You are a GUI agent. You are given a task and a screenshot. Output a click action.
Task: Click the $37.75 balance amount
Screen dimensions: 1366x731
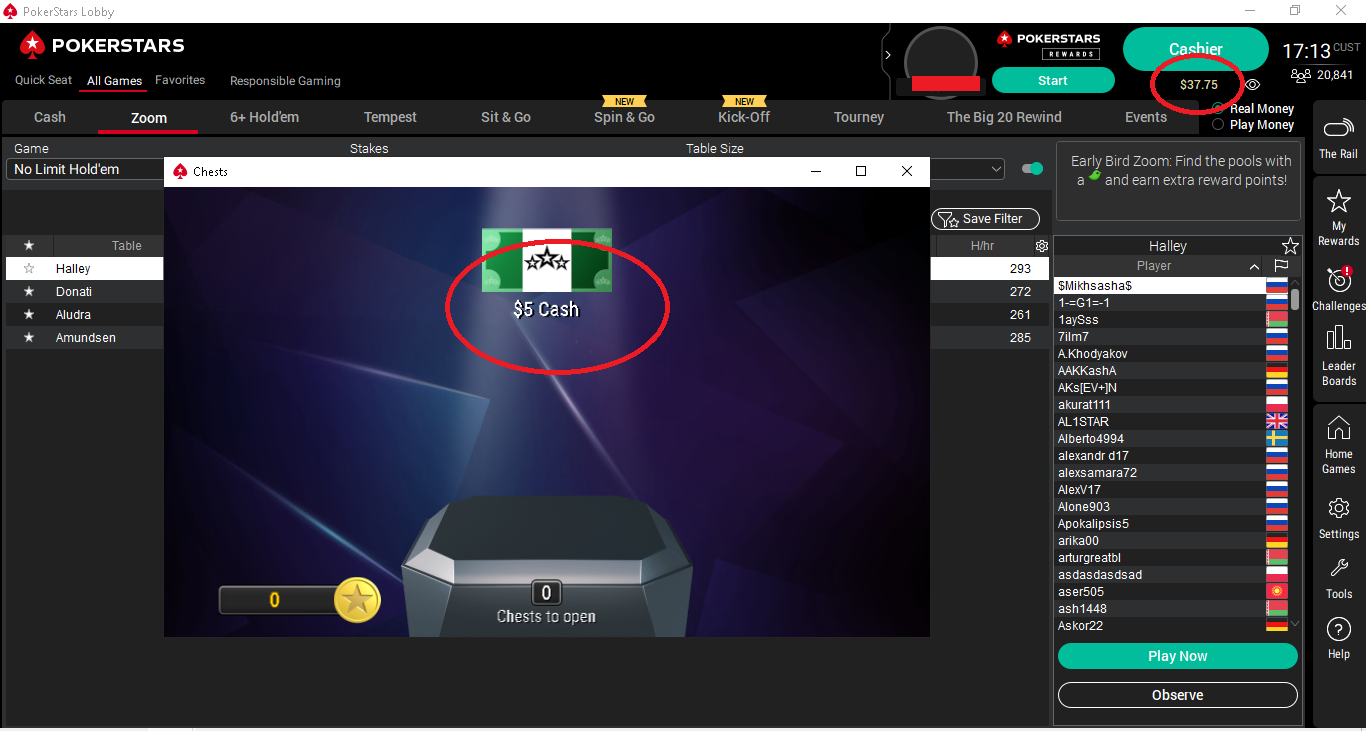(x=1198, y=85)
